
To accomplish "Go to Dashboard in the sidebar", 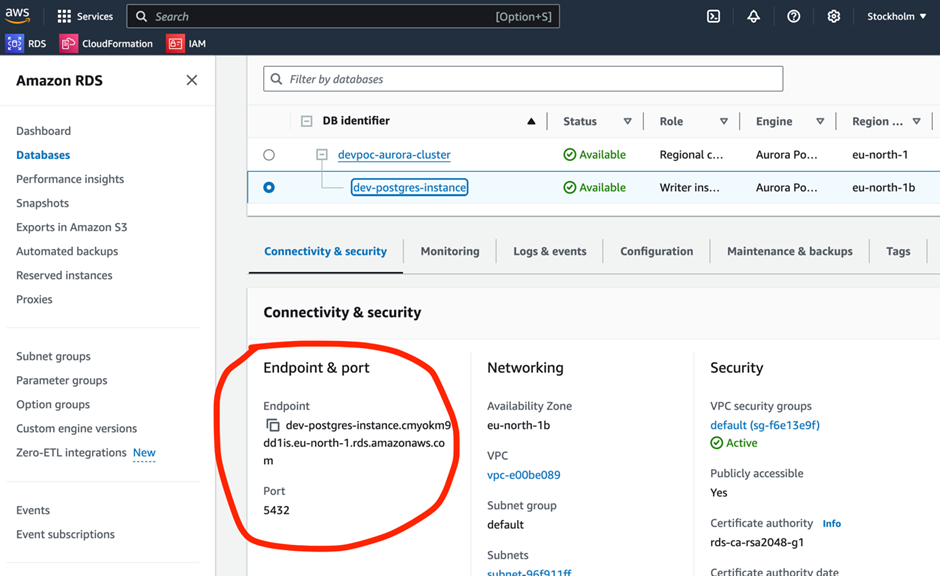I will tap(43, 131).
